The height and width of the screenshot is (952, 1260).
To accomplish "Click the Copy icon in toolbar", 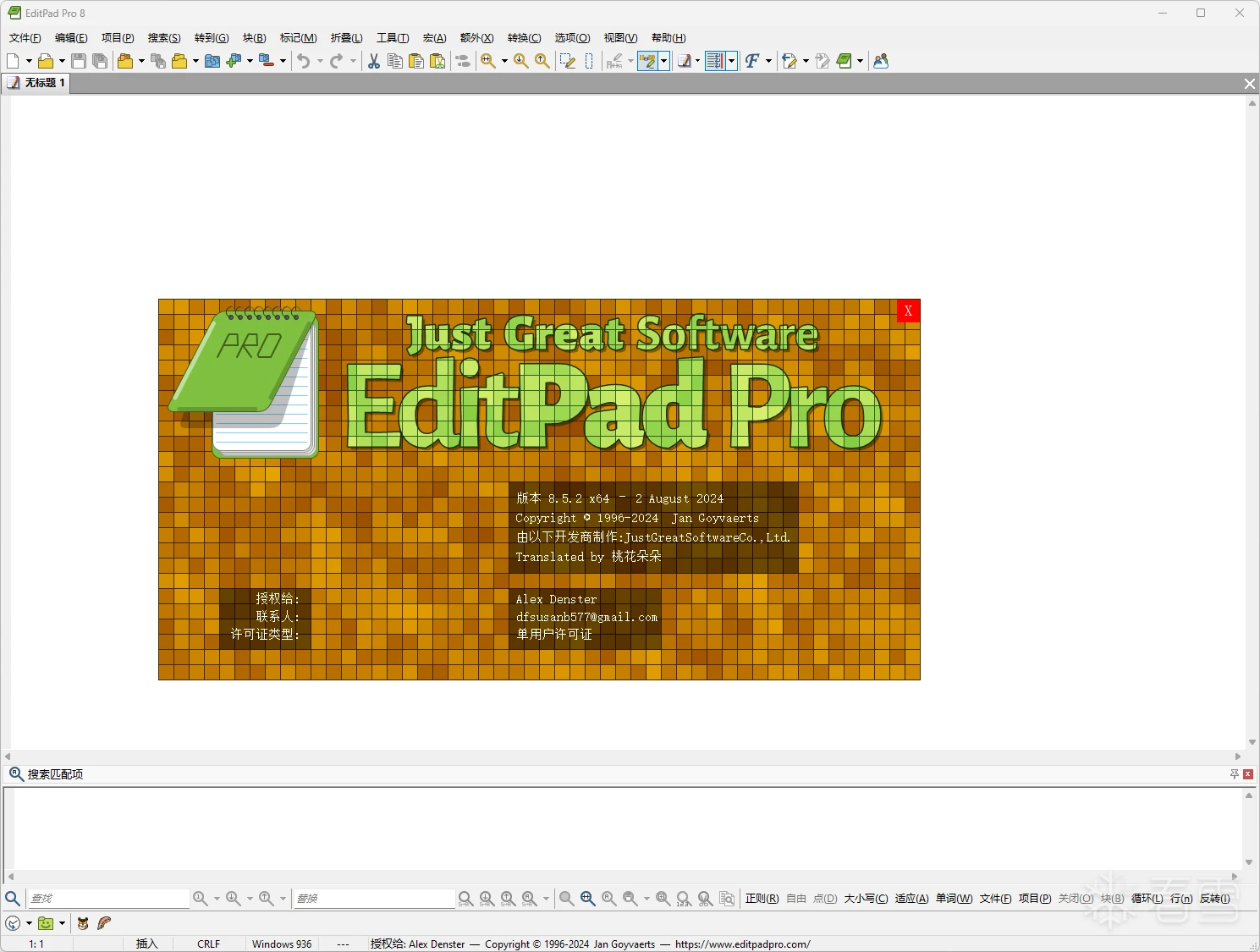I will coord(395,61).
